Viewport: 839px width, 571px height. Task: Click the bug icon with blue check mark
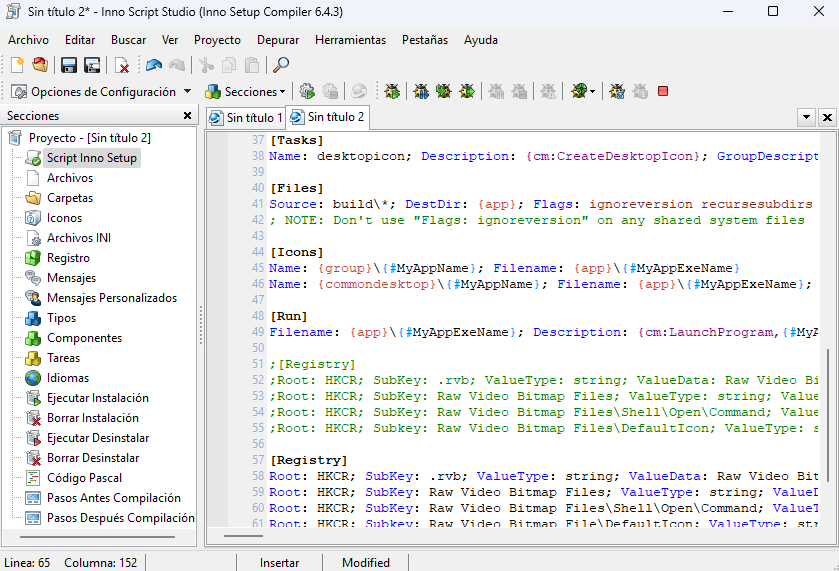click(x=617, y=91)
